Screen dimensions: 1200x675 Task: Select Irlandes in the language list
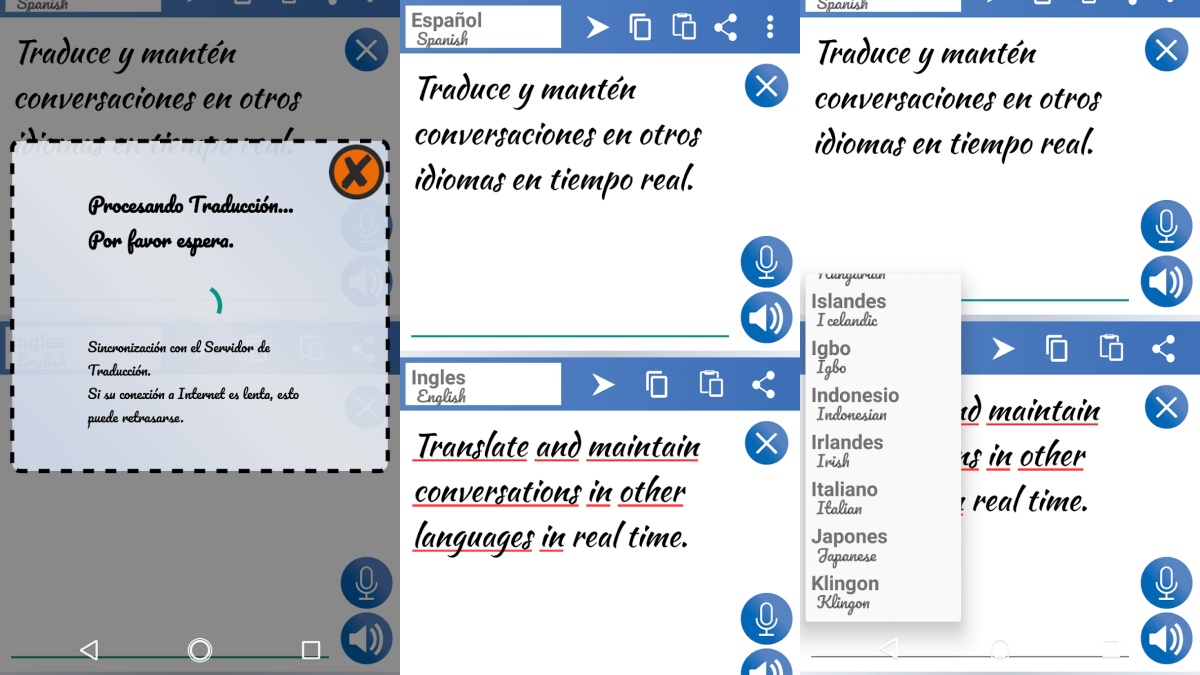[846, 451]
